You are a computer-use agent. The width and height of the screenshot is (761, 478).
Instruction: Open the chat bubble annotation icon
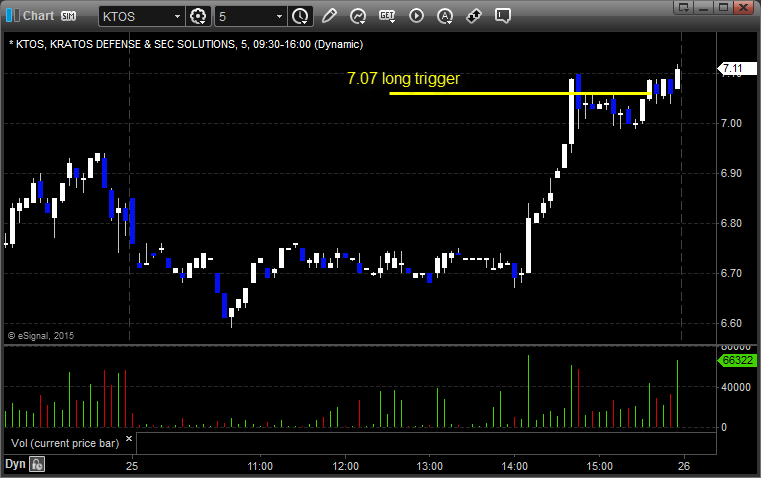[502, 16]
